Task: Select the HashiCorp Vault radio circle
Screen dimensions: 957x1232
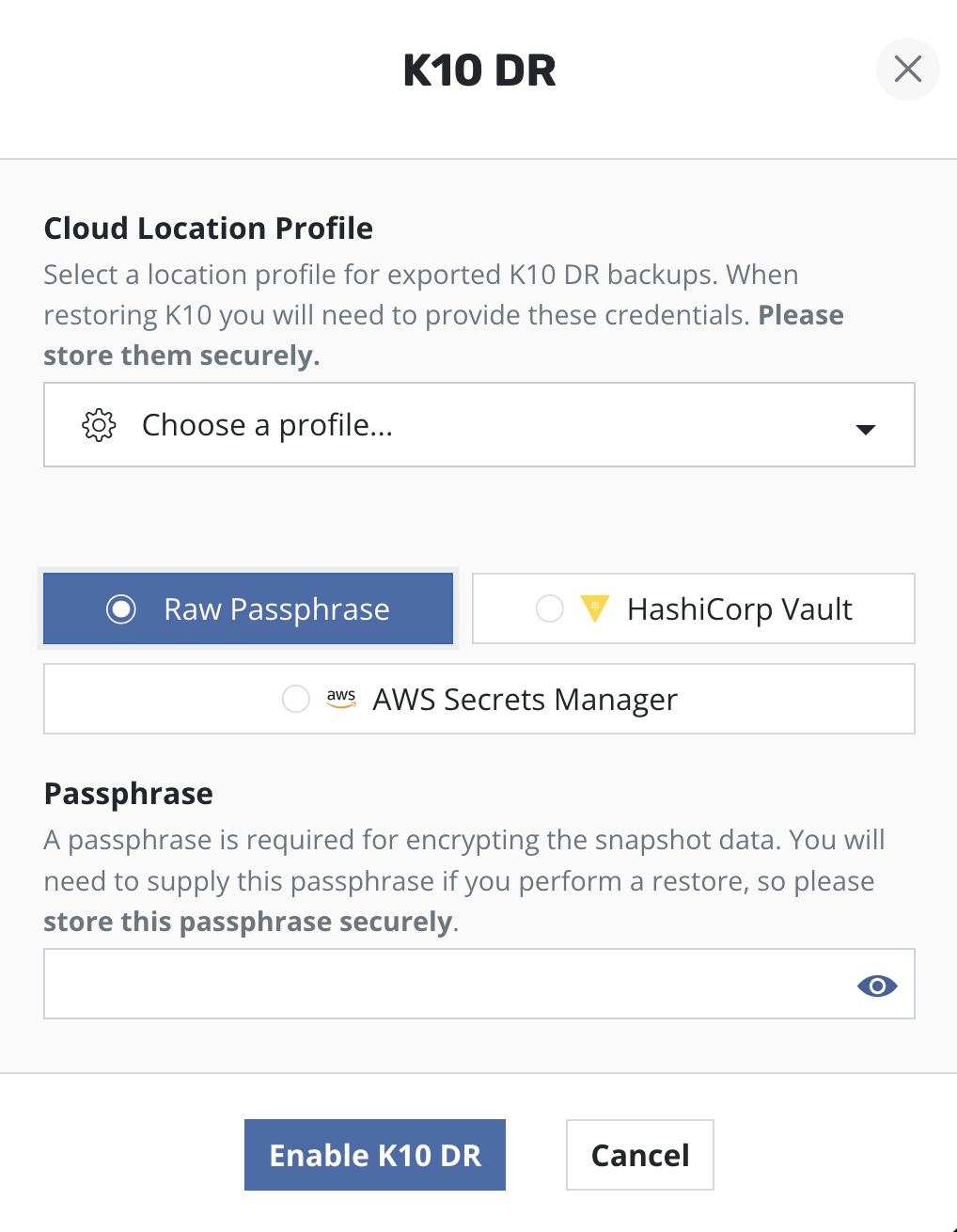Action: [550, 608]
